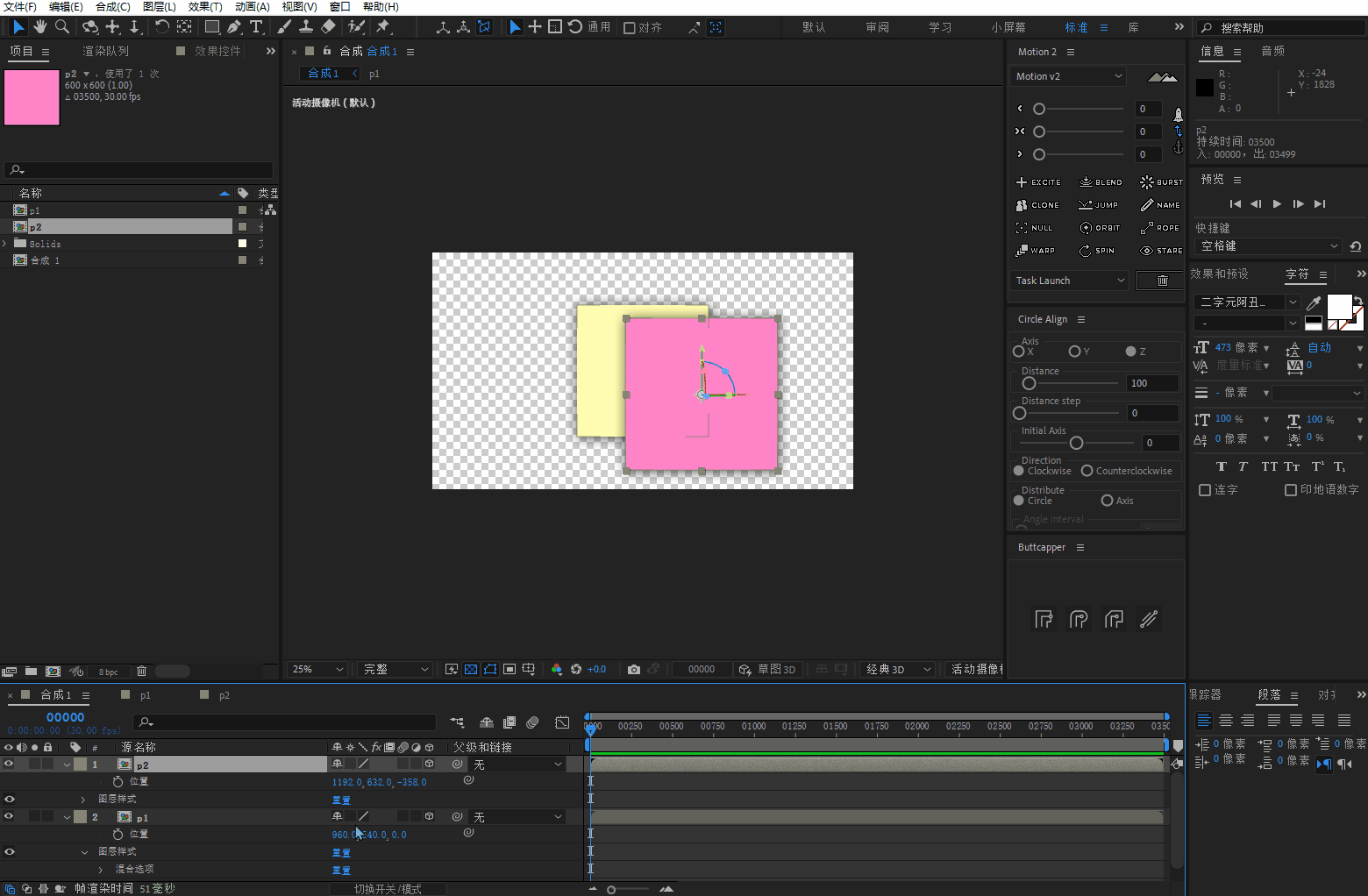Click the BLEND Motion tool
Screen dimensions: 1368x896
(1101, 182)
